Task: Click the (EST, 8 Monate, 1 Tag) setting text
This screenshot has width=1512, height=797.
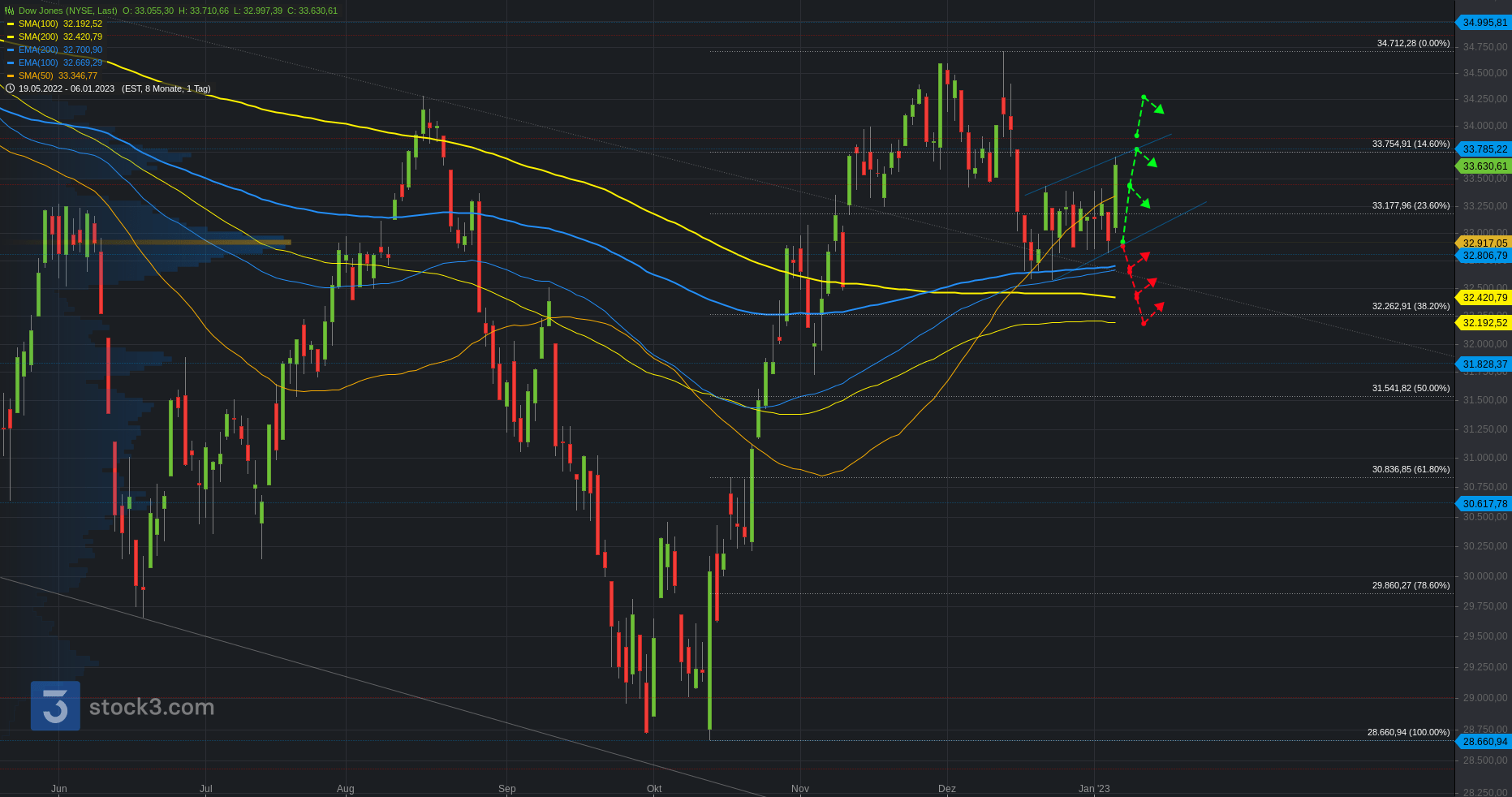Action: click(x=166, y=88)
